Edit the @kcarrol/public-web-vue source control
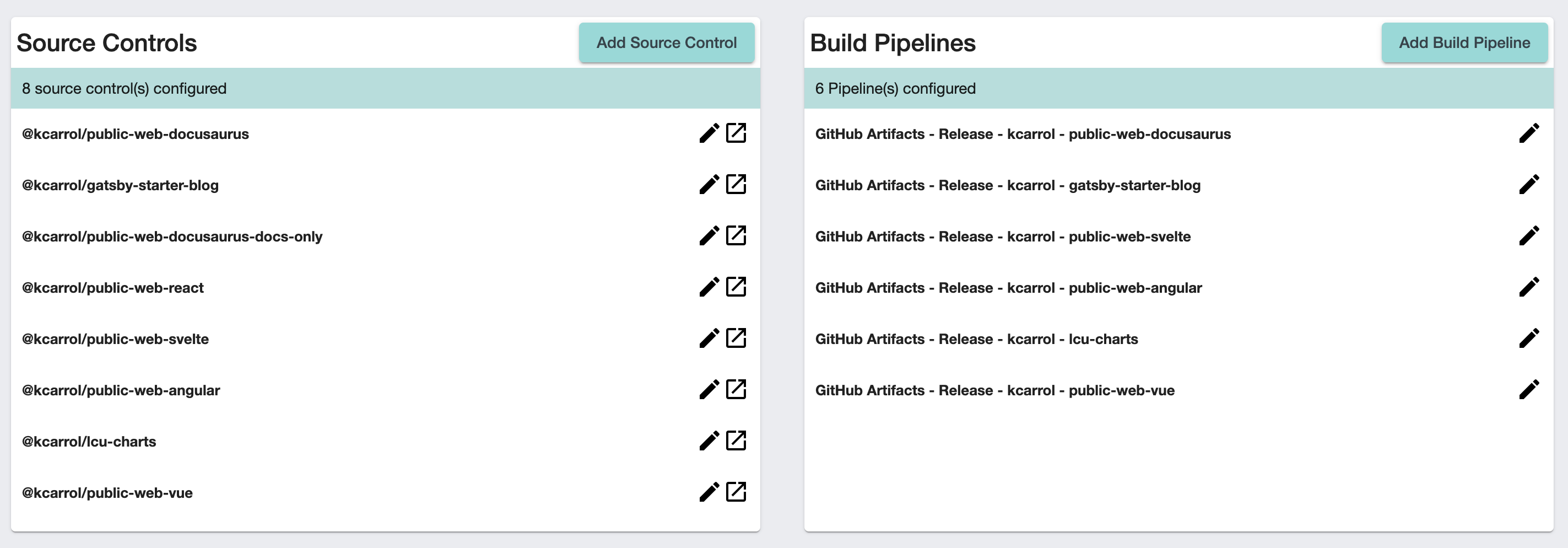Viewport: 1568px width, 548px height. coord(709,491)
